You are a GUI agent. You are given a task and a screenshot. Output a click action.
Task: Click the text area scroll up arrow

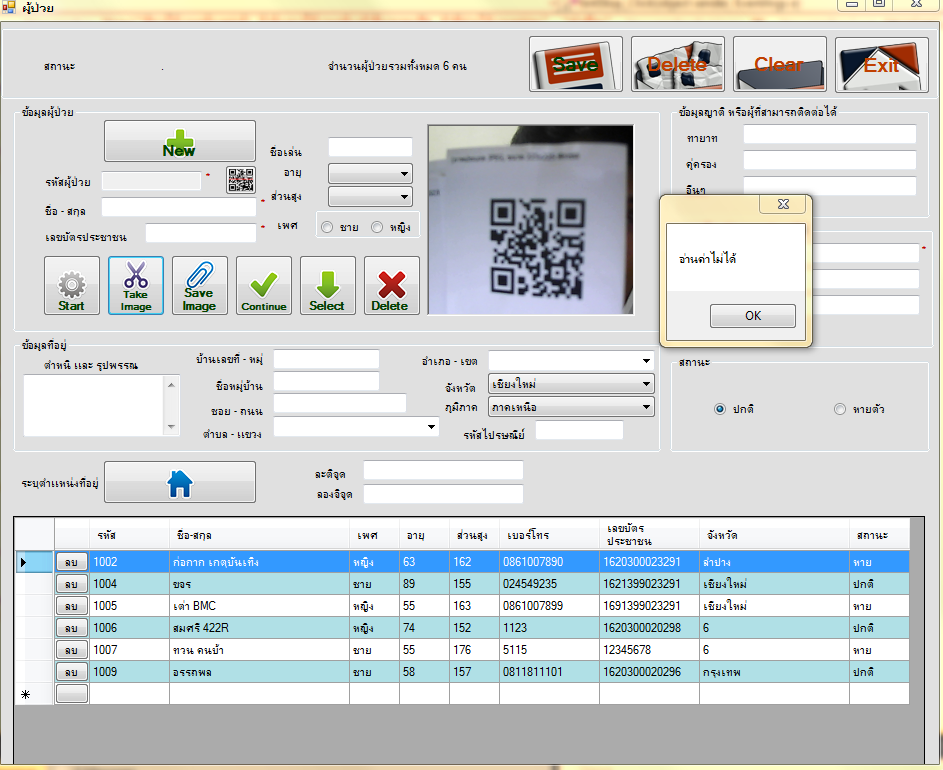pos(171,384)
